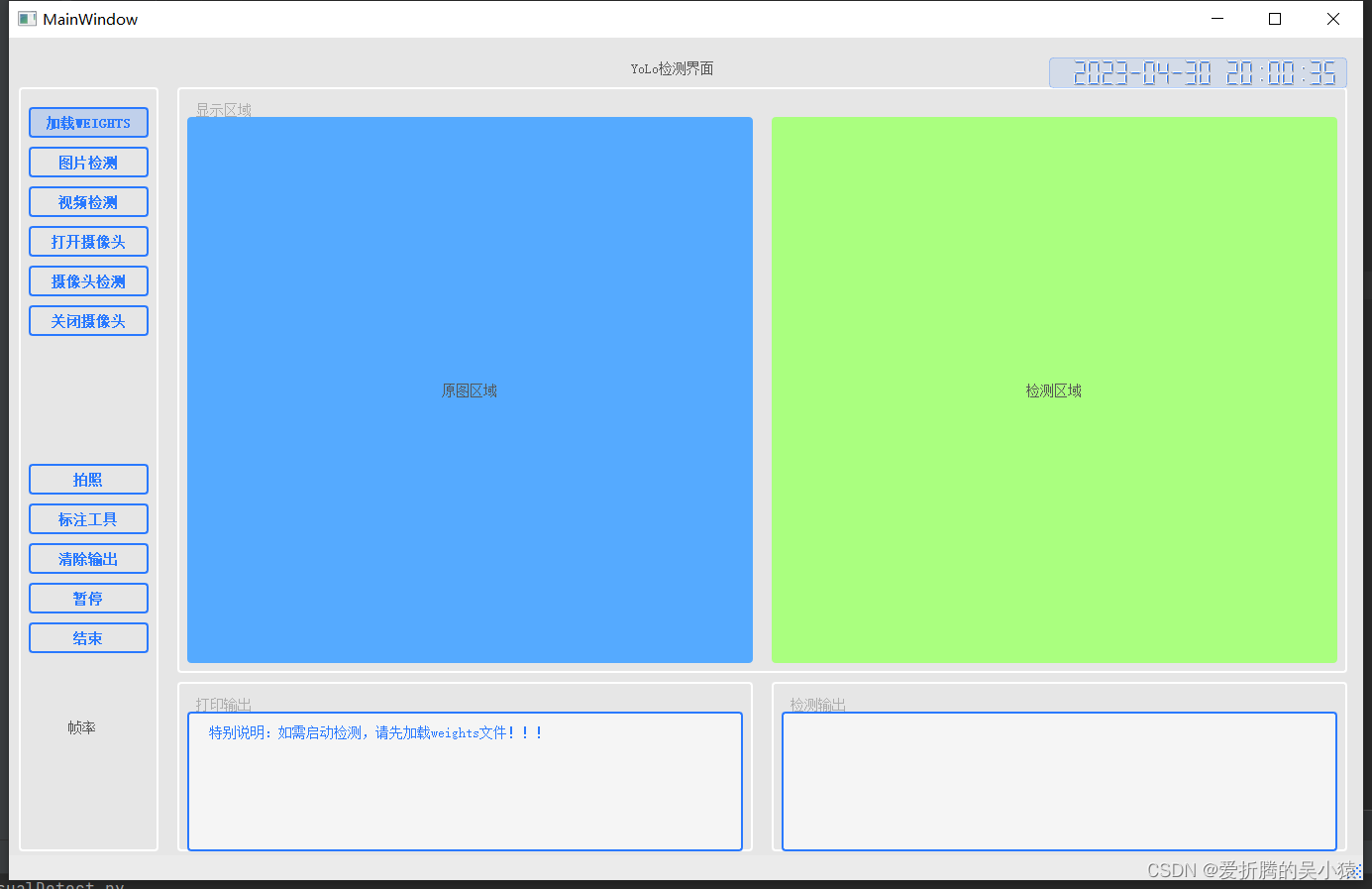The height and width of the screenshot is (889, 1372).
Task: Begin 摄像头检测 camera detection
Action: tap(88, 281)
